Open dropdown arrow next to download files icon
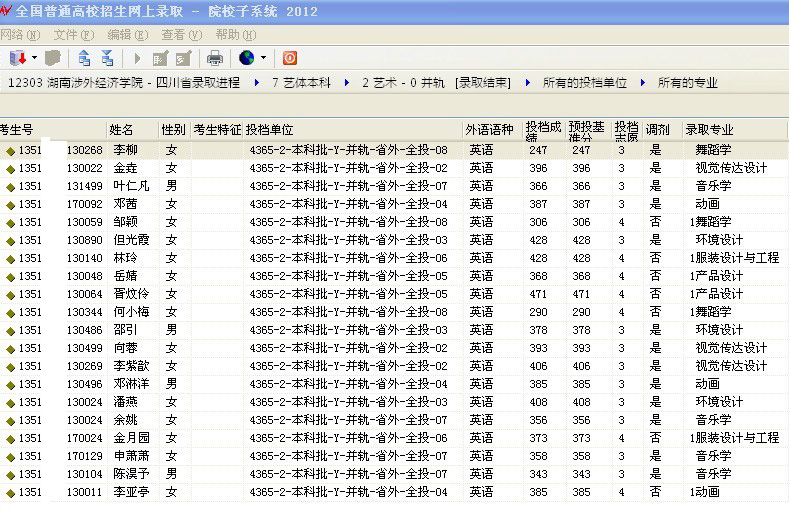This screenshot has height=512, width=789. pos(34,58)
